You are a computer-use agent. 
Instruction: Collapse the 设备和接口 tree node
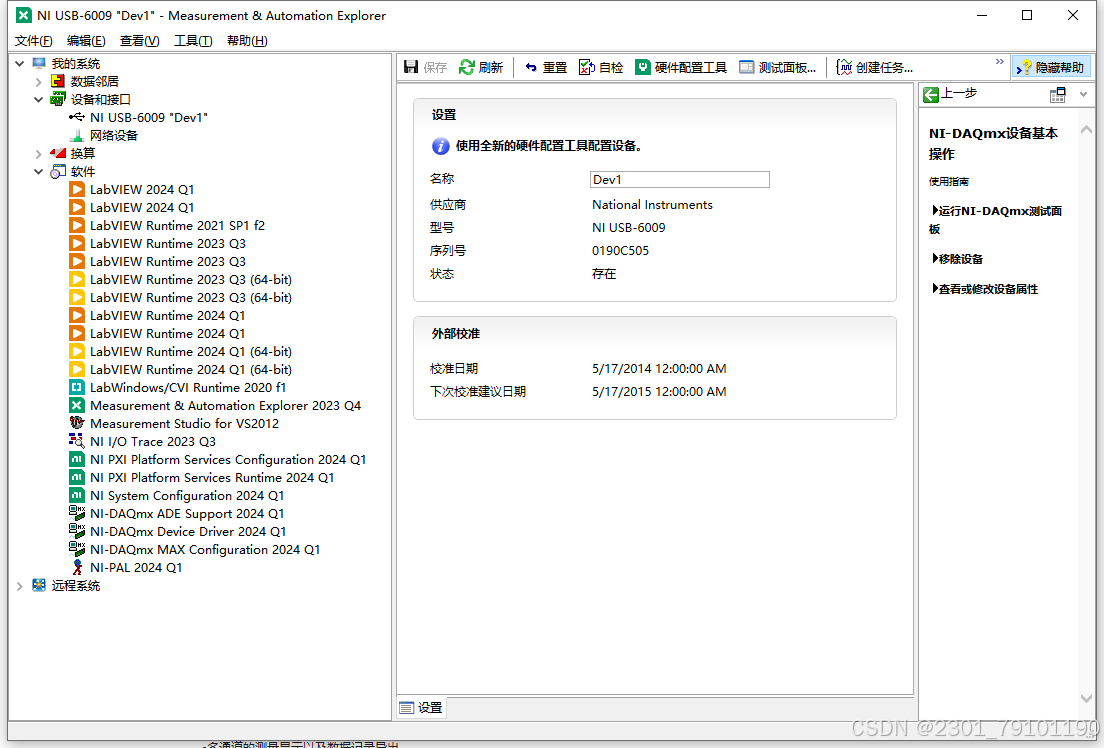coord(37,98)
